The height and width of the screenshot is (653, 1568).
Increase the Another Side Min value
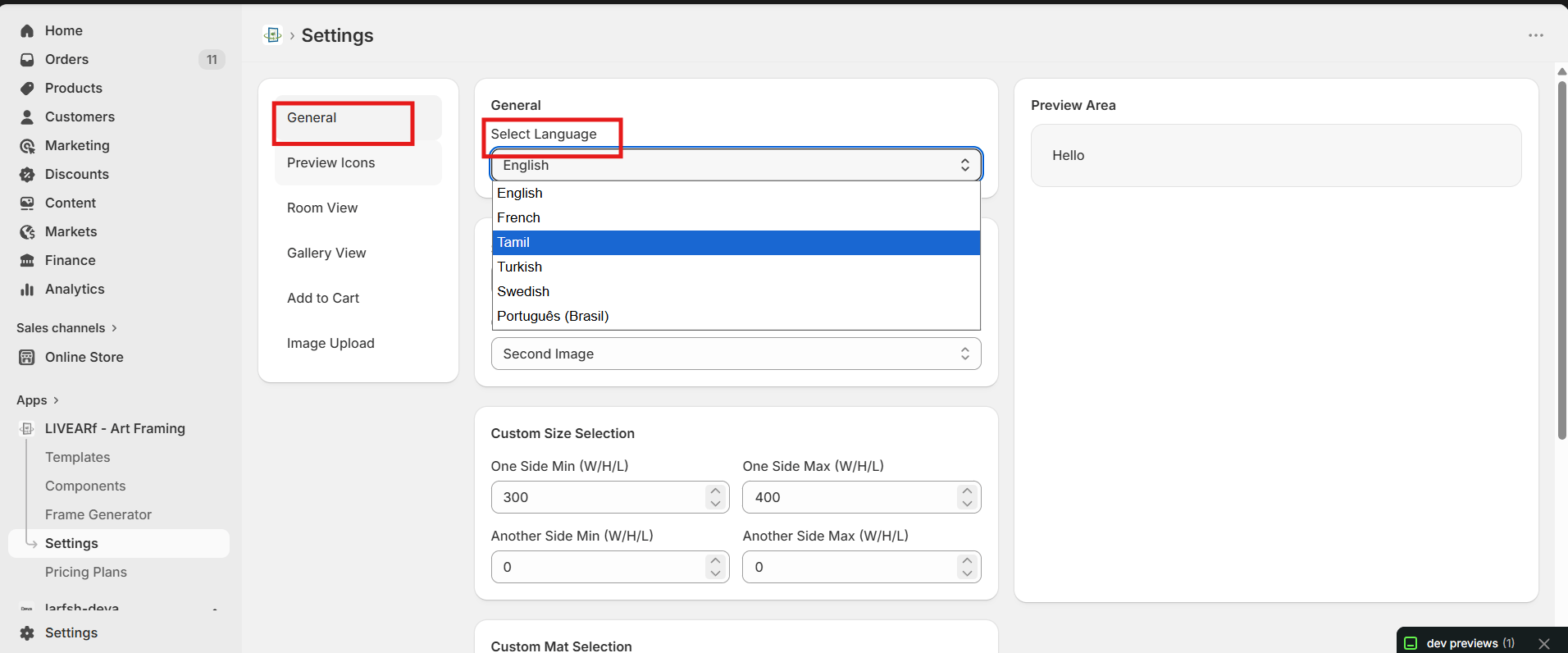(x=715, y=560)
